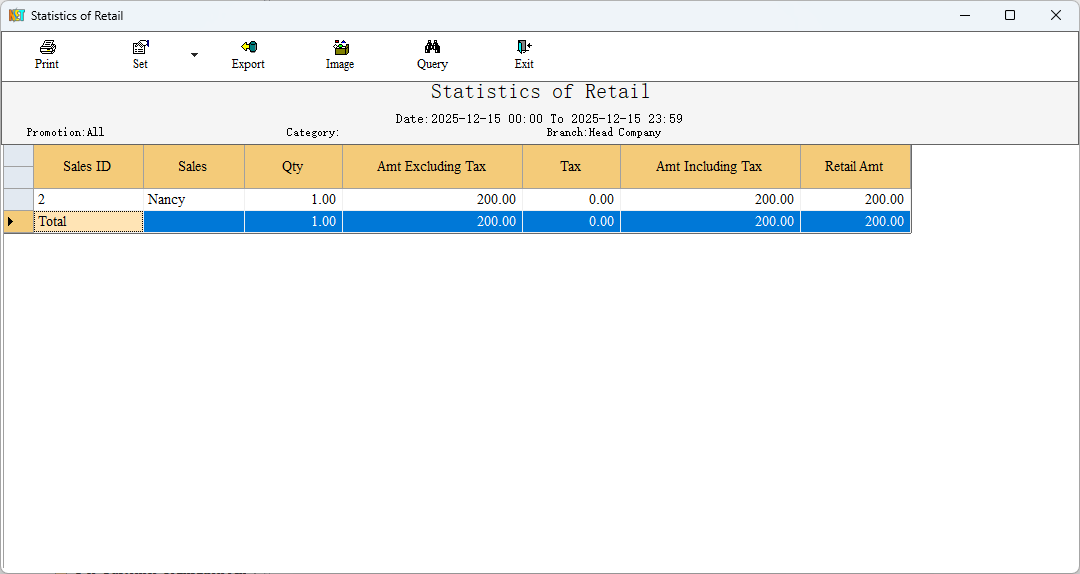Click the Exit door icon
This screenshot has width=1080, height=574.
tap(524, 47)
